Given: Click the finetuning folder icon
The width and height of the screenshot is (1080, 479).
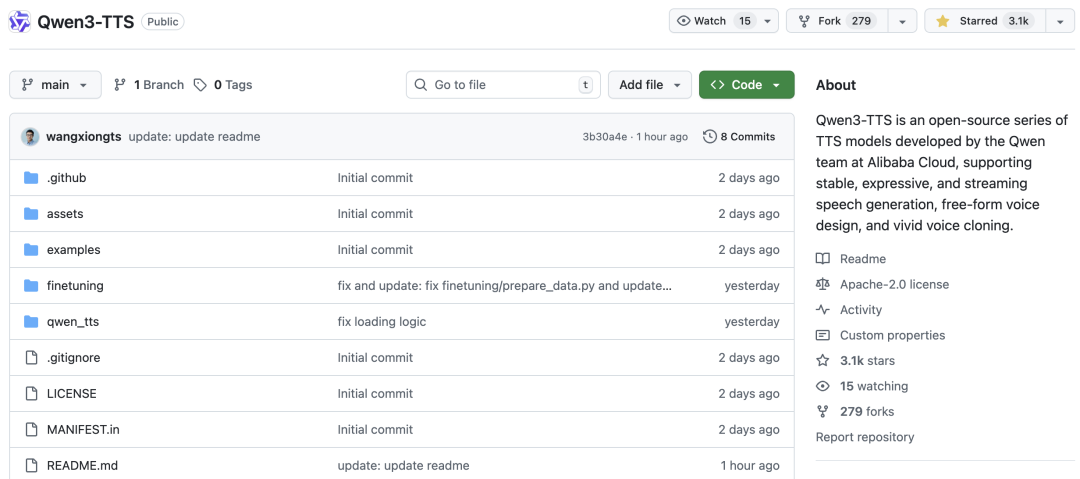Looking at the screenshot, I should coord(30,285).
